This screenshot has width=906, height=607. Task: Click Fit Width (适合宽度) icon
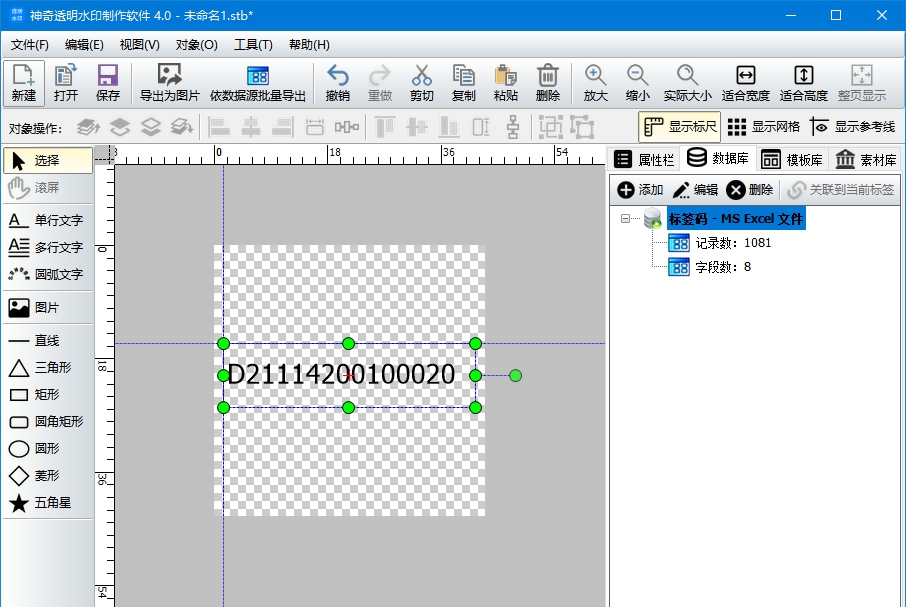point(745,76)
